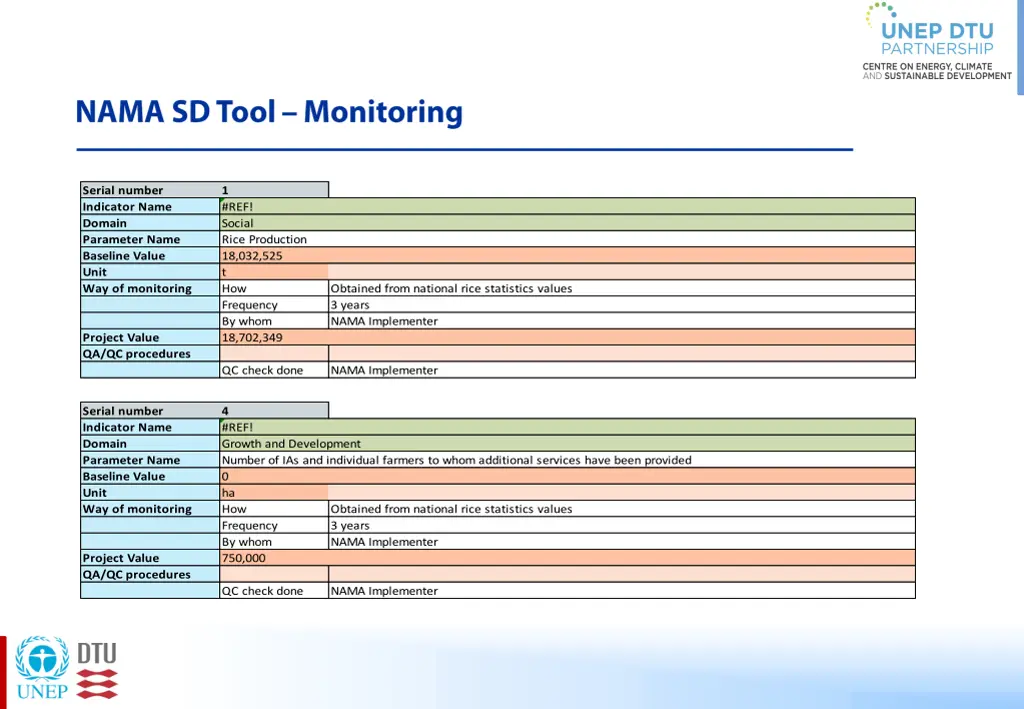Click the UNEP DTU Partnership logo
Image resolution: width=1024 pixels, height=709 pixels.
coord(937,42)
